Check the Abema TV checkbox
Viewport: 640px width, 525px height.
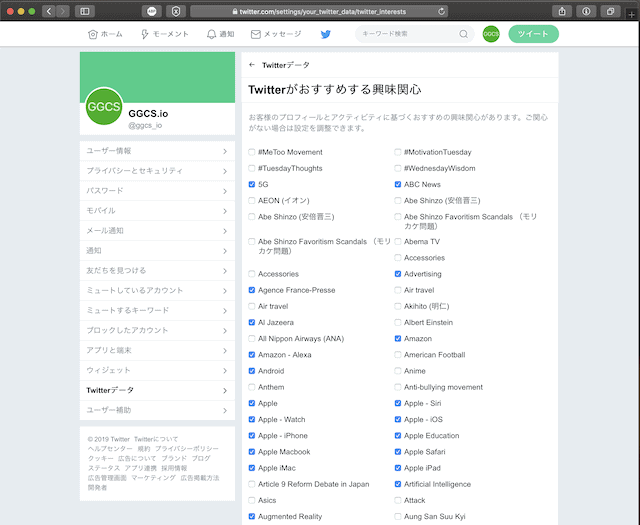click(x=398, y=242)
